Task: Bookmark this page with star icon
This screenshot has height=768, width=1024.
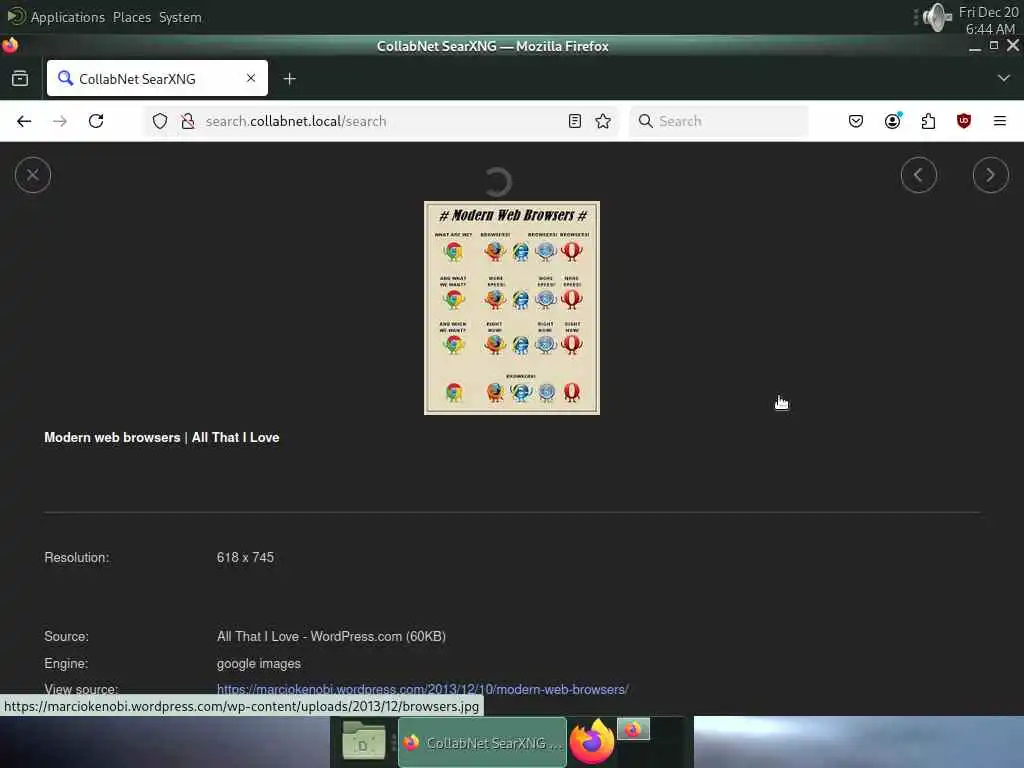Action: point(603,121)
